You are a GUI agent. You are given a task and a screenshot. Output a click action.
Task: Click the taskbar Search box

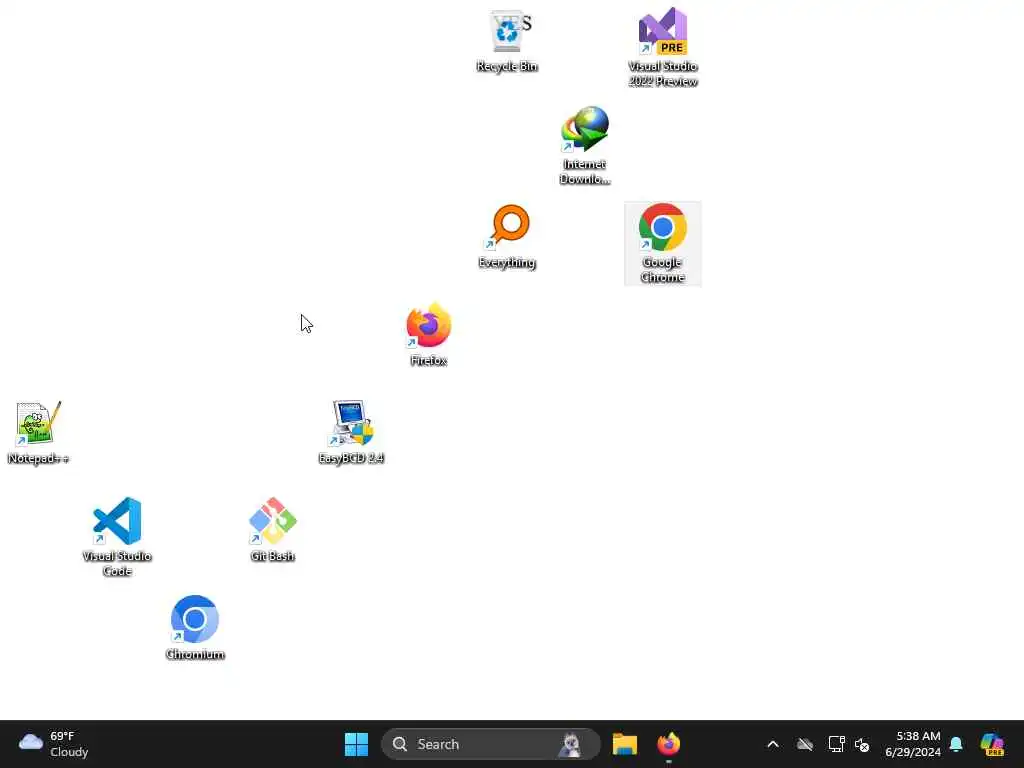point(491,744)
